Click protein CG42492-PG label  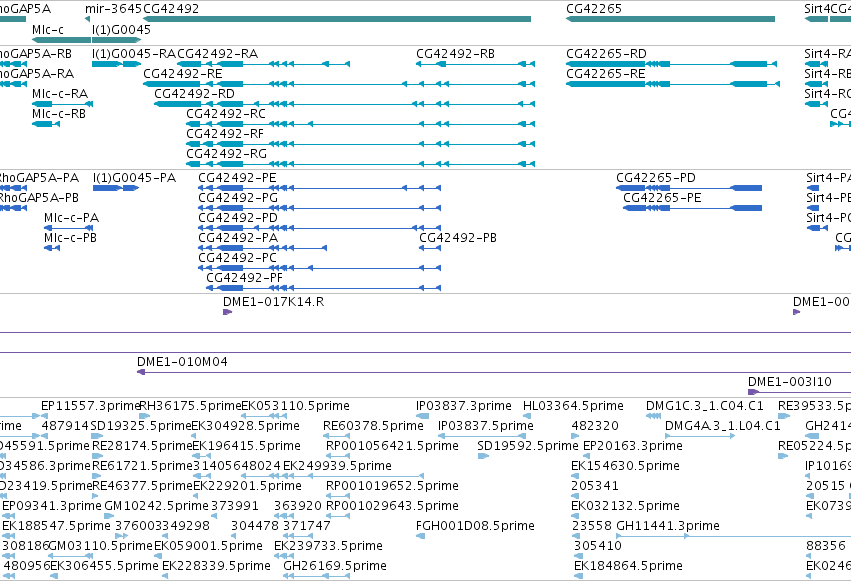click(x=238, y=198)
